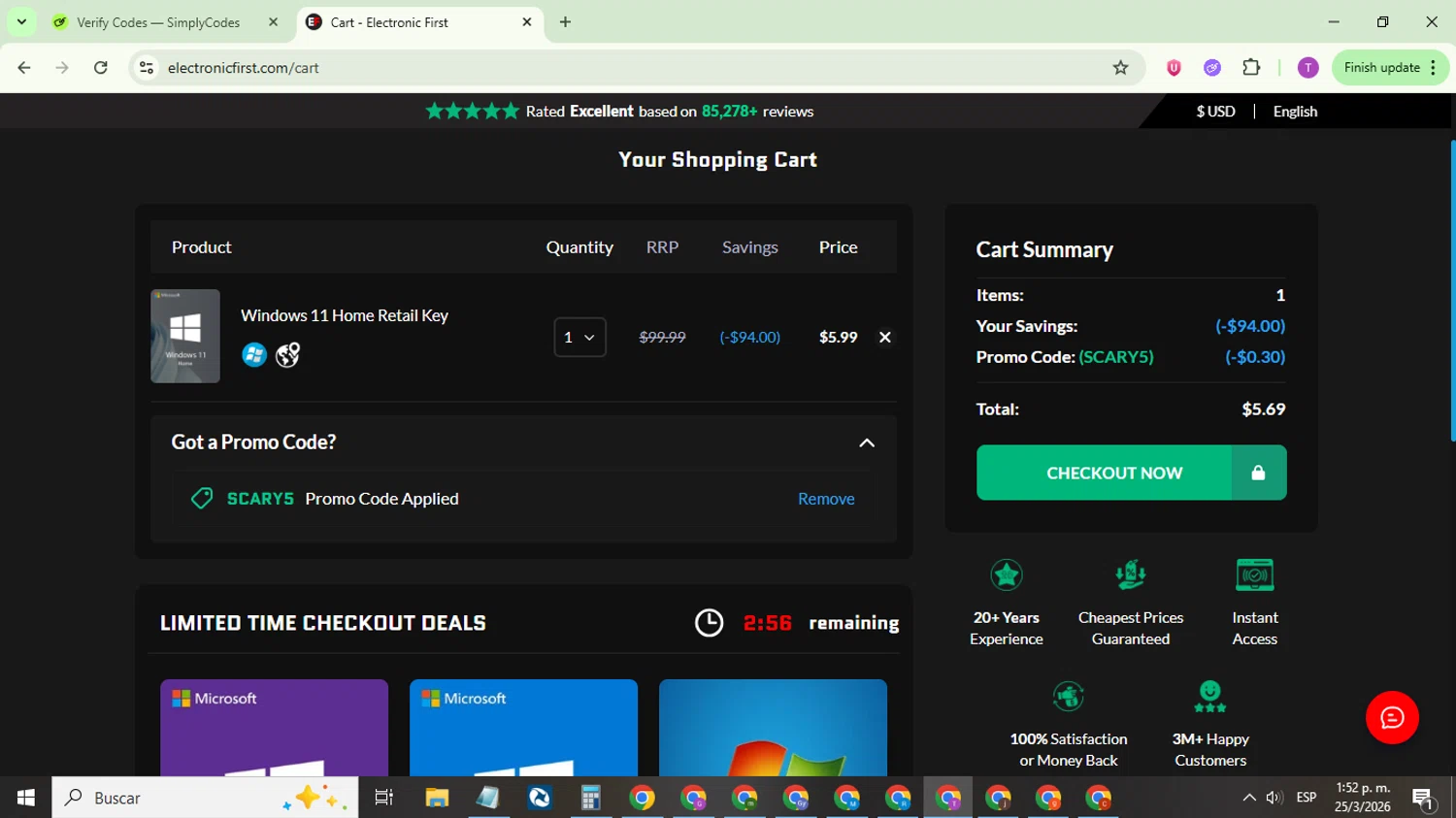The height and width of the screenshot is (818, 1456).
Task: Click the global region icon under product name
Action: click(288, 354)
